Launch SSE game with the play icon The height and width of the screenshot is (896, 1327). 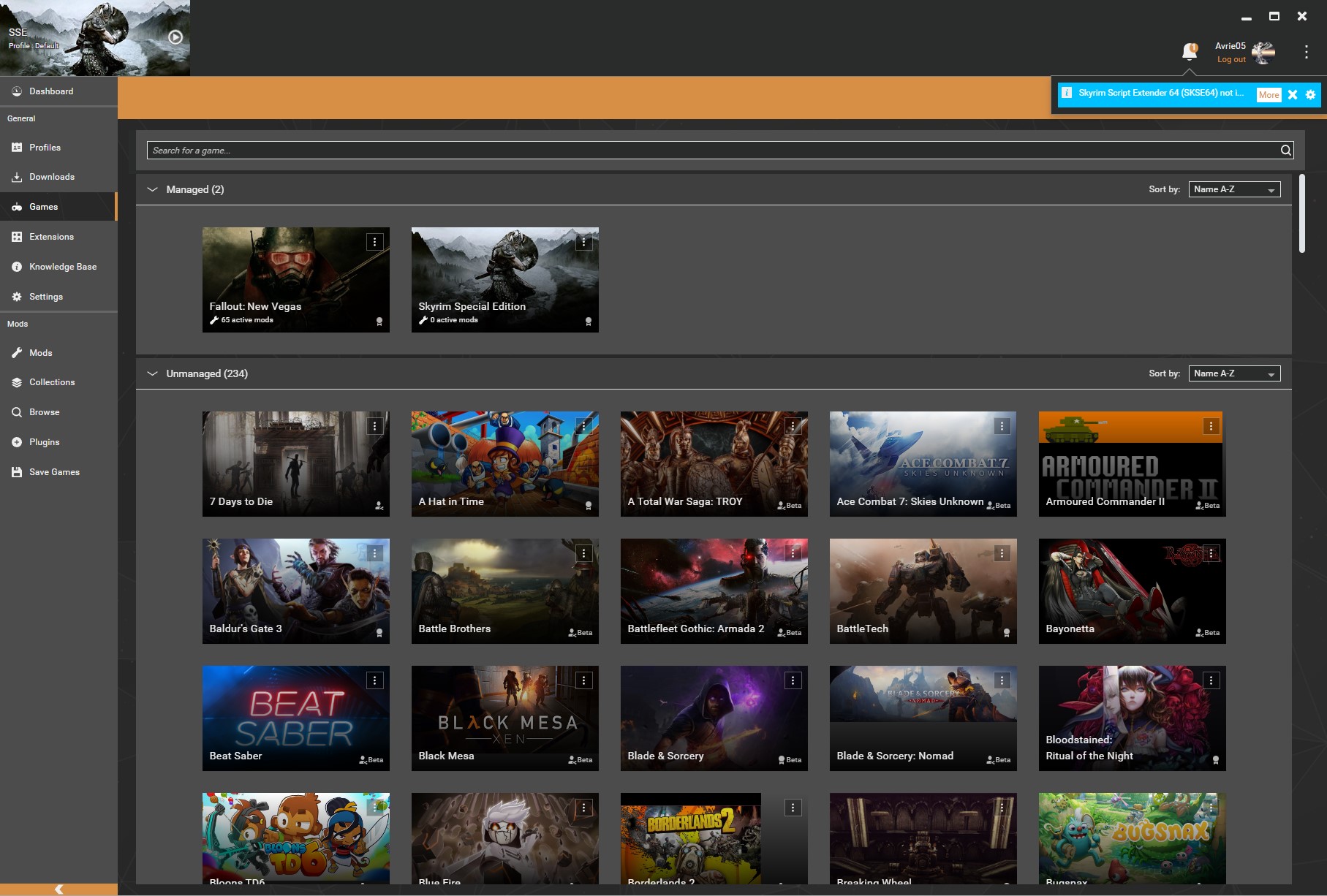175,37
